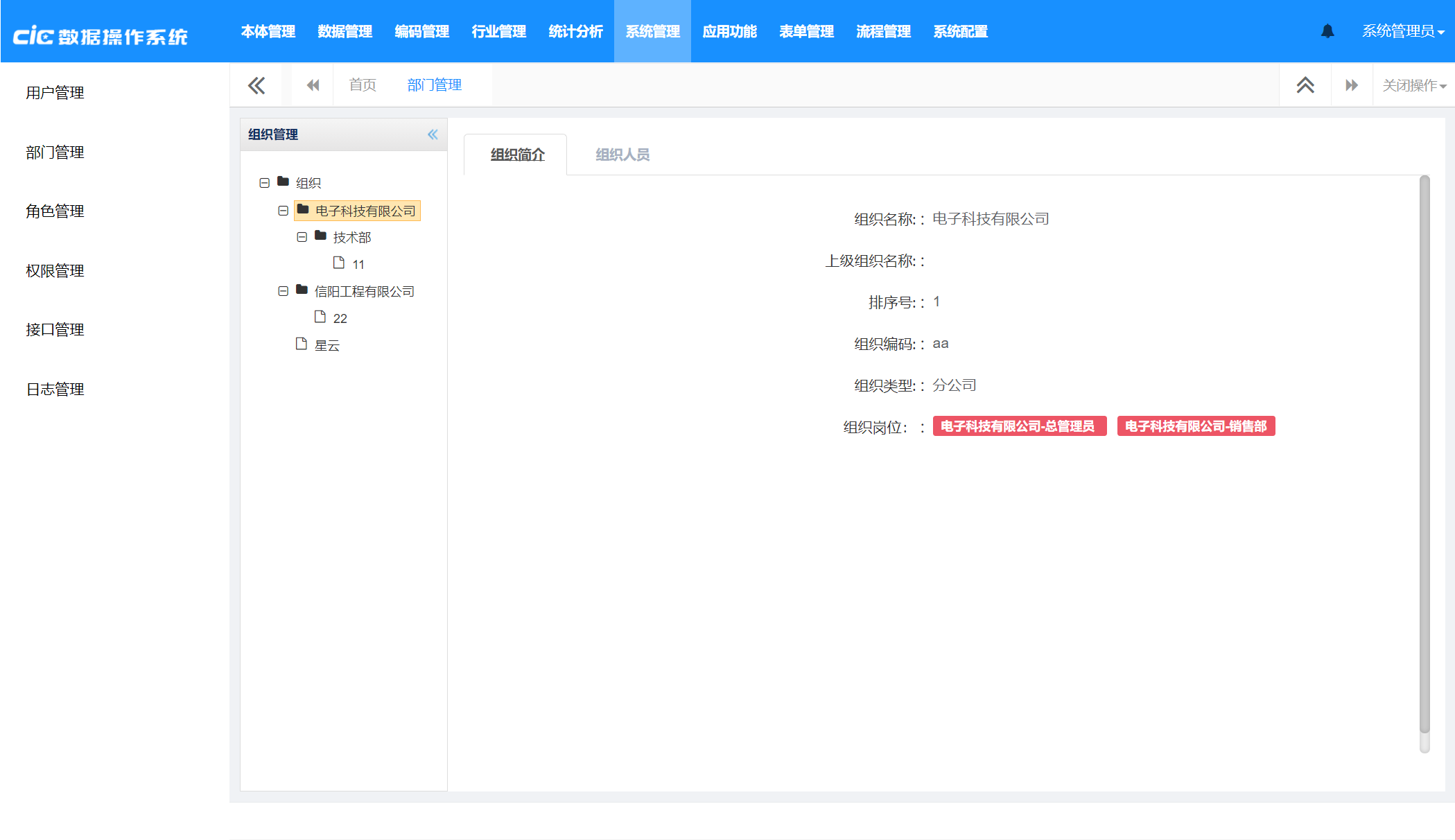Click the notification bell icon
The height and width of the screenshot is (840, 1455).
click(1327, 31)
